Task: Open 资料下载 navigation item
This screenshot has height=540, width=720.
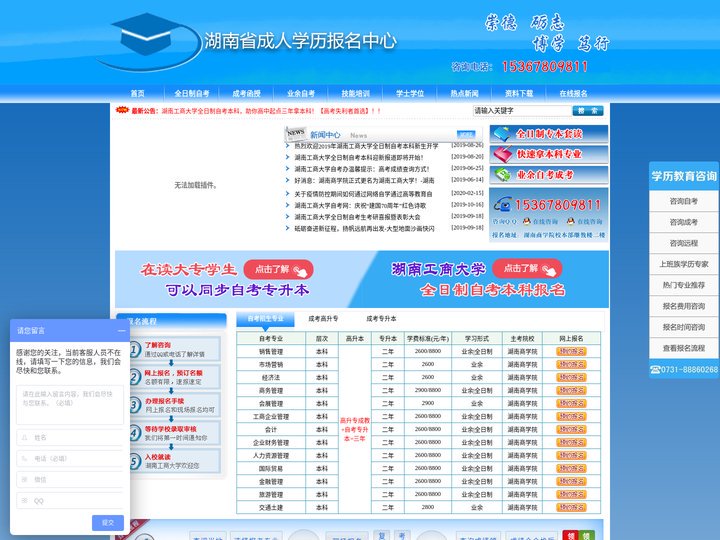Action: 519,94
